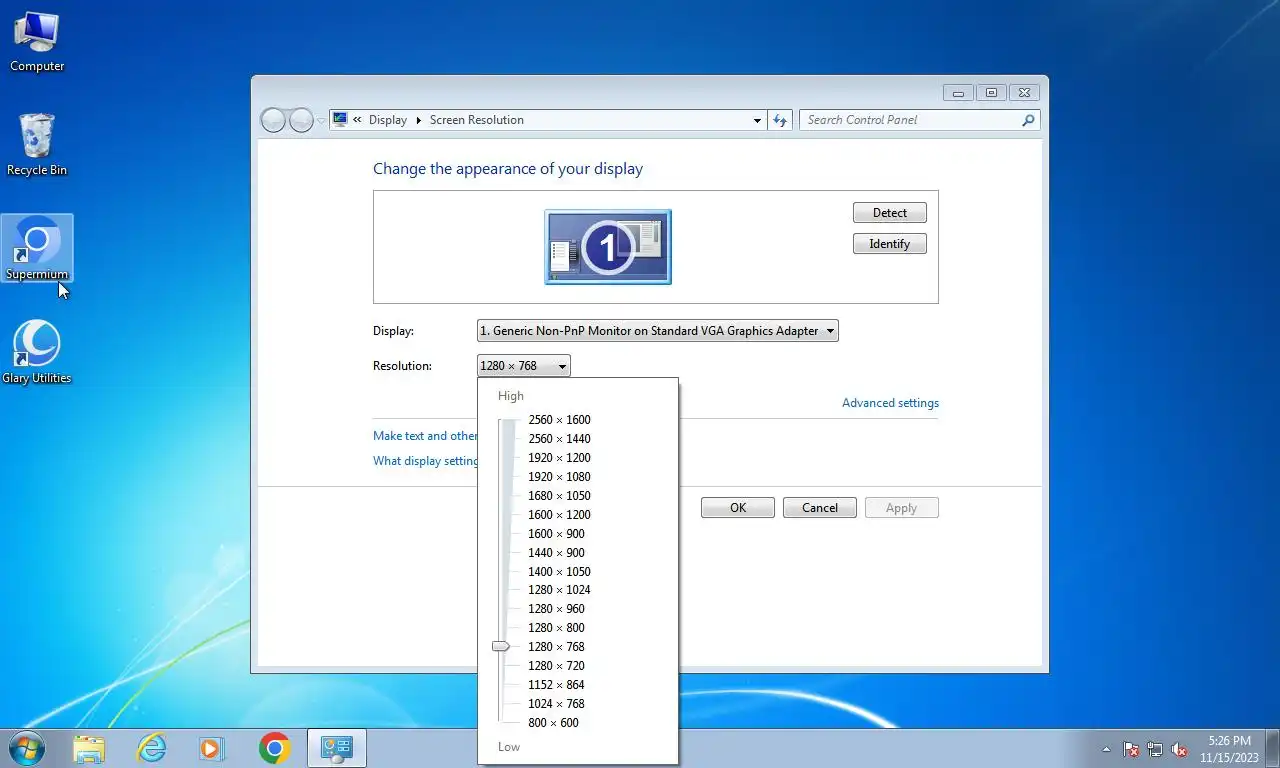
Task: Open the Computer desktop icon
Action: coord(37,42)
